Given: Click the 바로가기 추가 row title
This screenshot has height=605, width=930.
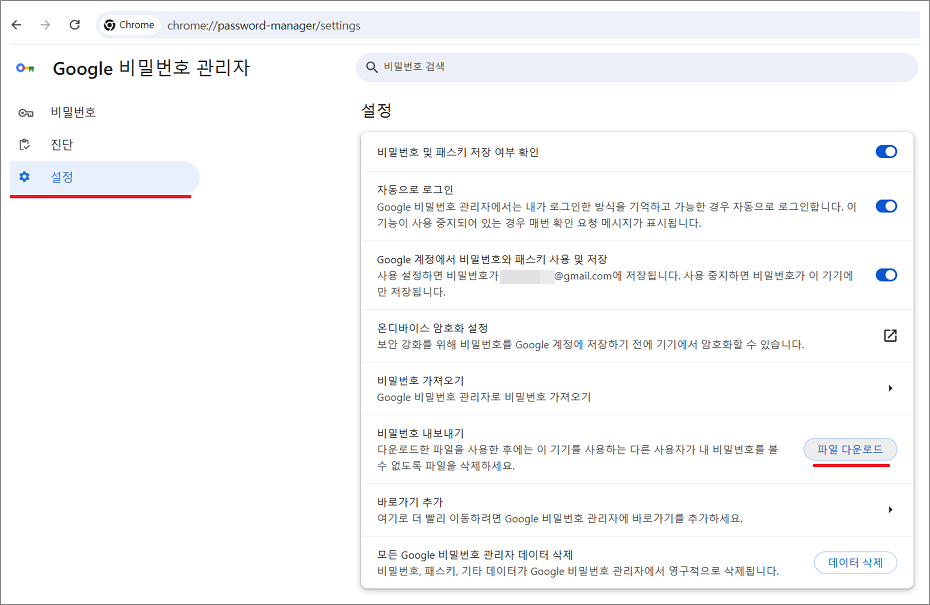Looking at the screenshot, I should pyautogui.click(x=410, y=502).
